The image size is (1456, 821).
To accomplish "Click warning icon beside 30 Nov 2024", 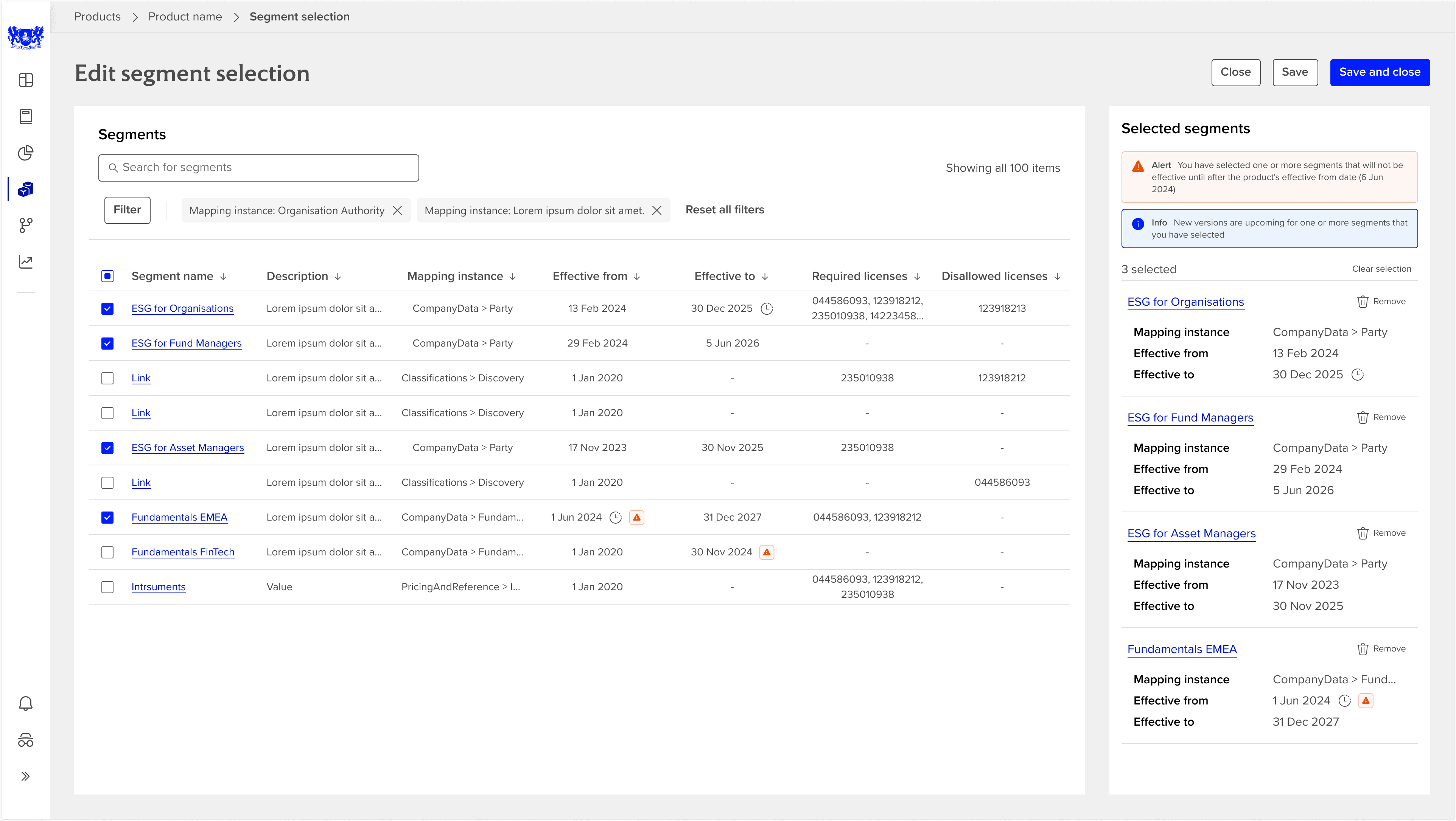I will tap(767, 552).
